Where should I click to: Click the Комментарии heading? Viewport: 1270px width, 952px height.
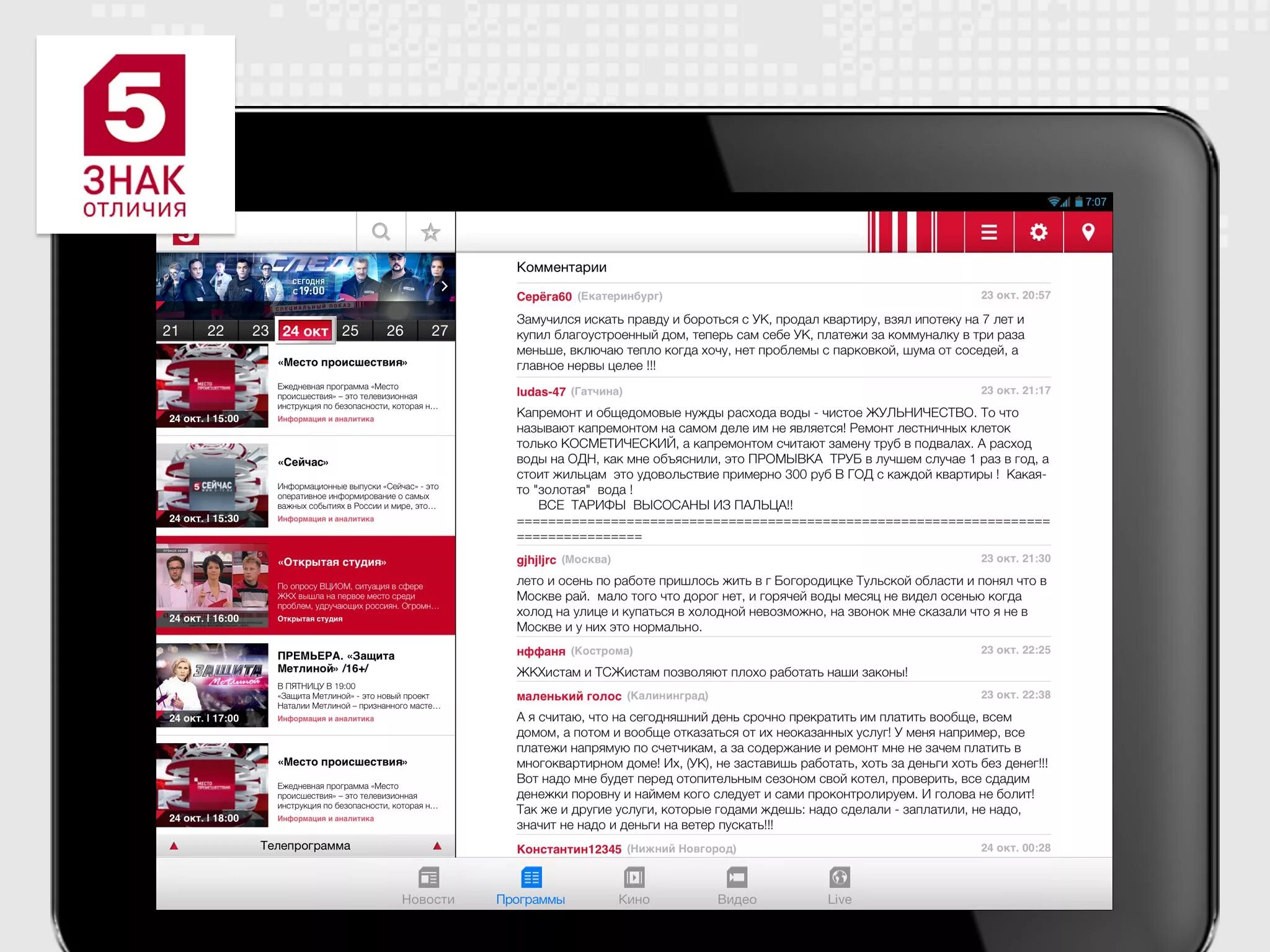click(x=561, y=267)
